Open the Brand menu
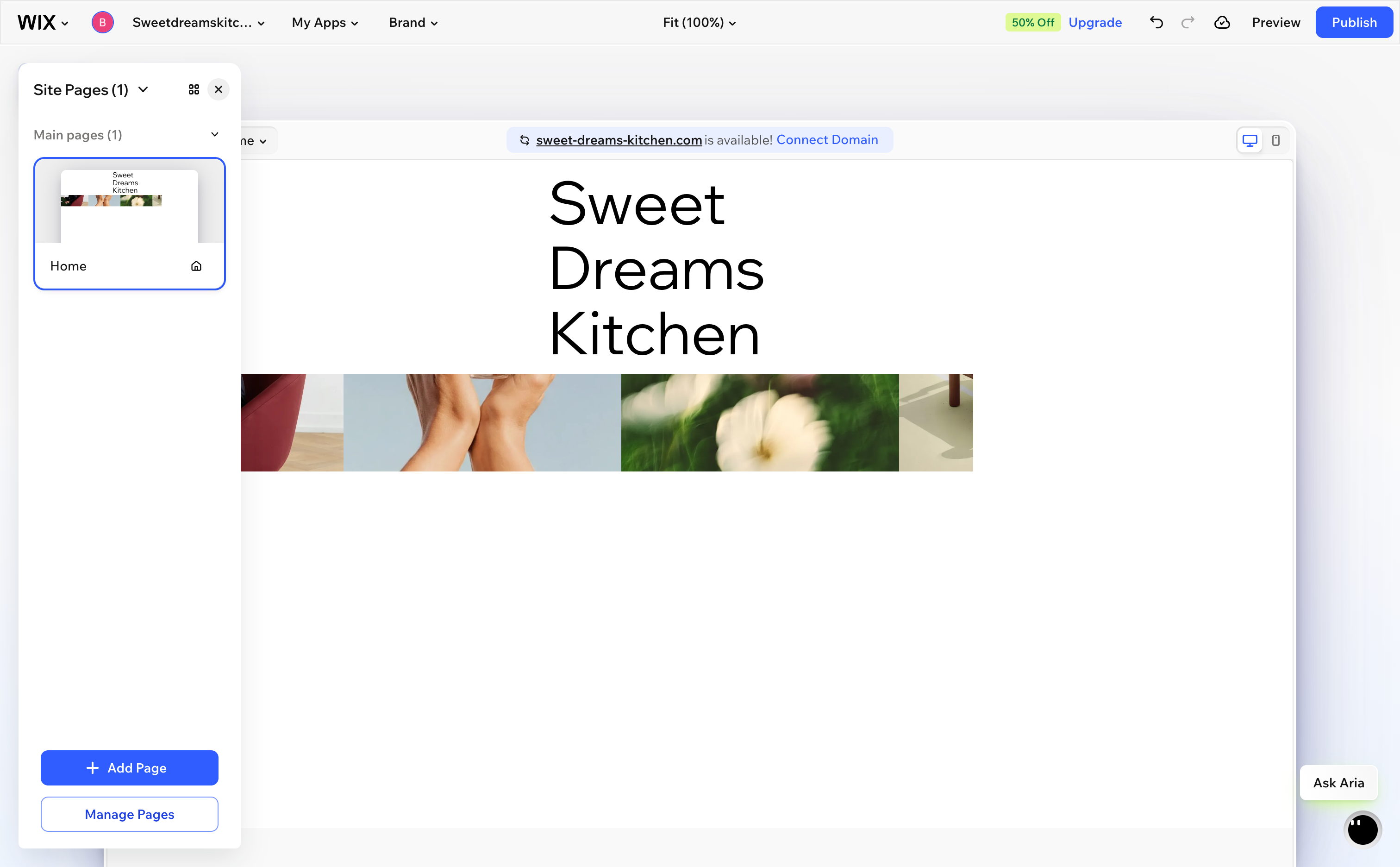The image size is (1400, 867). tap(413, 23)
